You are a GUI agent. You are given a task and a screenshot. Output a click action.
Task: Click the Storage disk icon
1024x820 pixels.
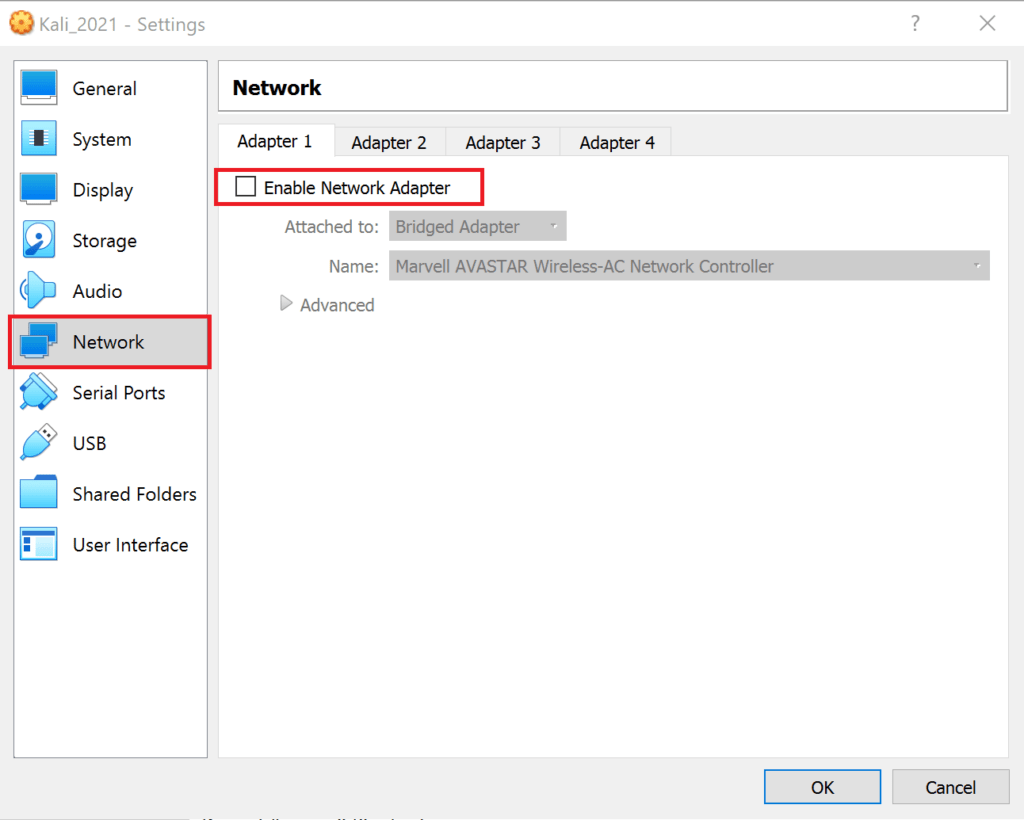pyautogui.click(x=39, y=240)
